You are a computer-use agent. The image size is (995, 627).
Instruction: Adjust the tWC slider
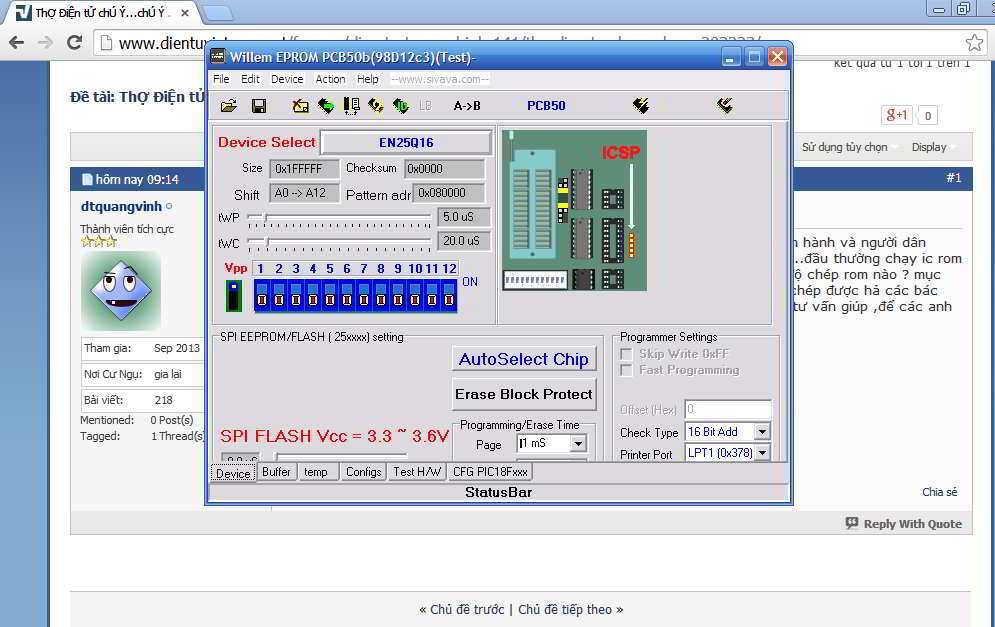tap(267, 242)
